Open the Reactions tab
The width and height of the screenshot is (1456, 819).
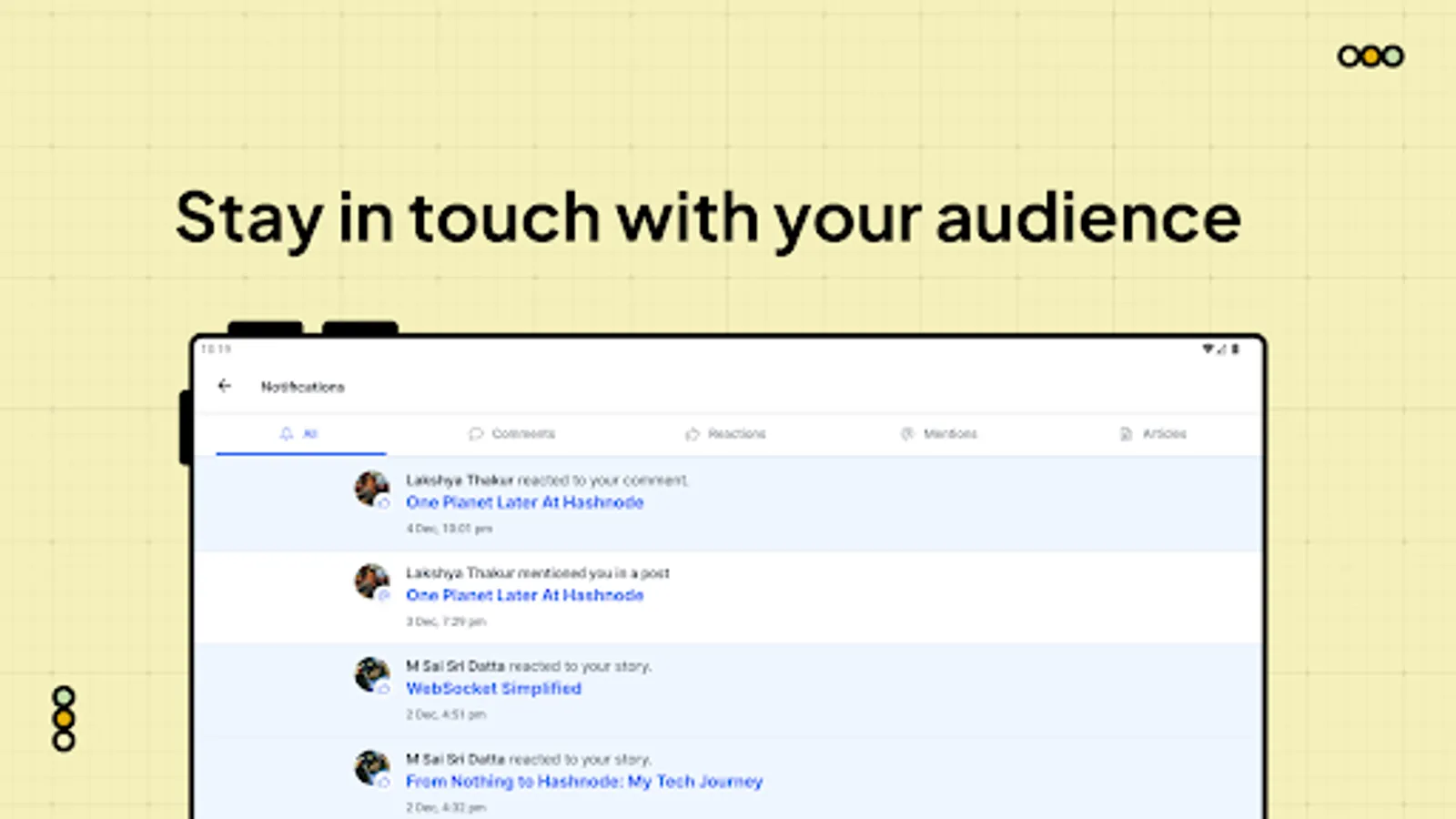tap(725, 434)
